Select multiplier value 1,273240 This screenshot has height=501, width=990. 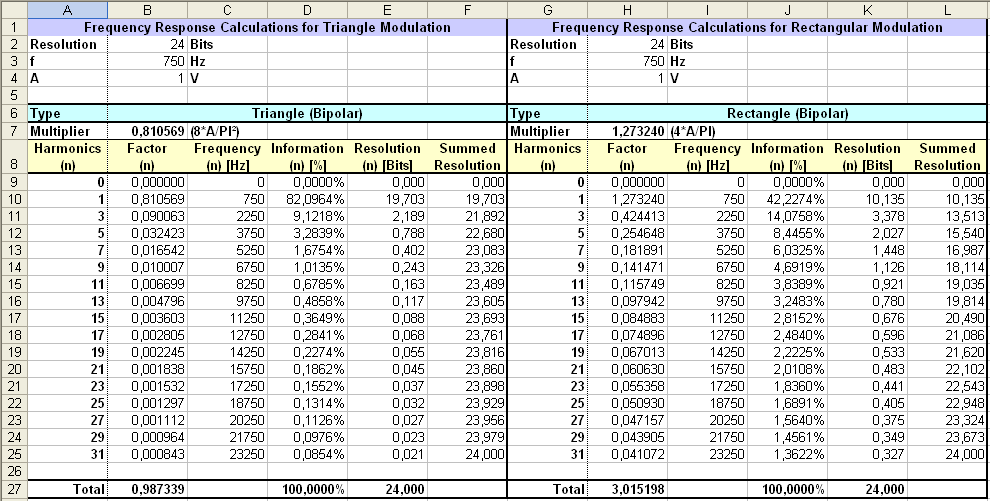tap(627, 131)
